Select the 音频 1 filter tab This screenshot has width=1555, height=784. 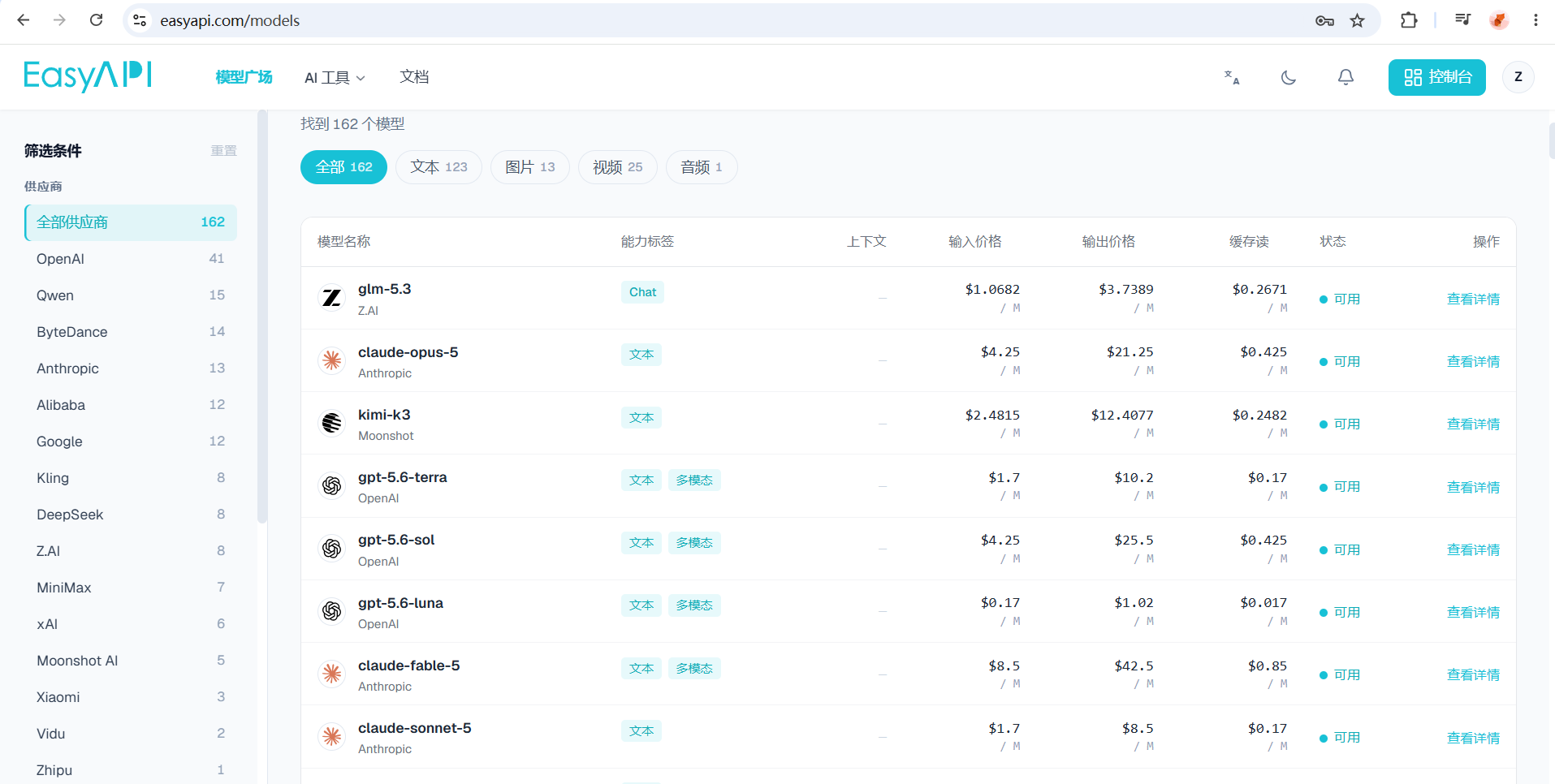pos(702,167)
